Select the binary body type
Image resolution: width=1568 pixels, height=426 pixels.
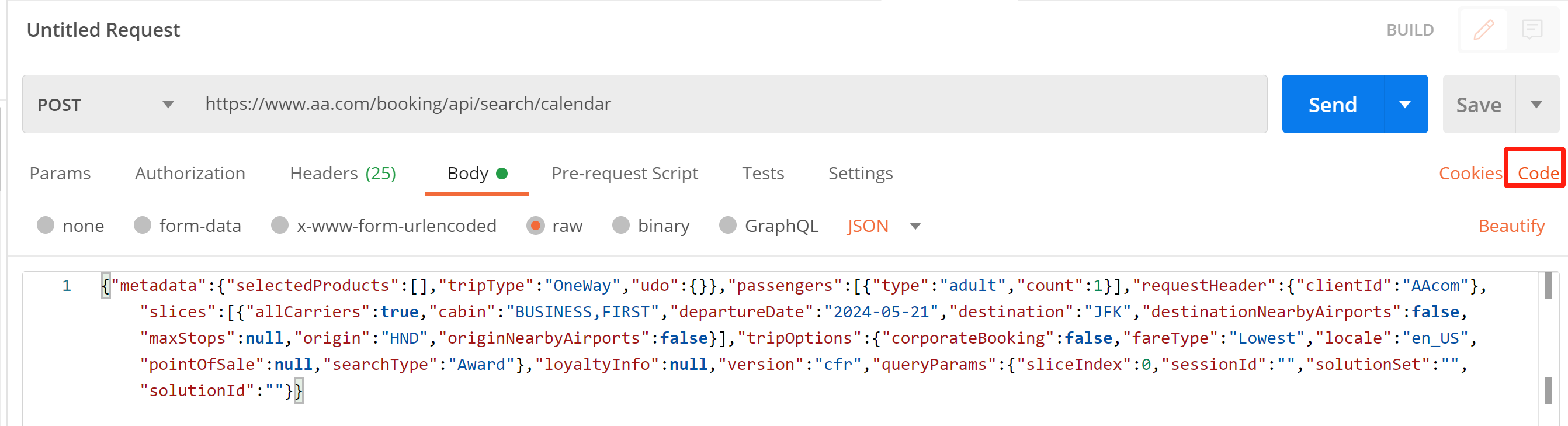(621, 226)
